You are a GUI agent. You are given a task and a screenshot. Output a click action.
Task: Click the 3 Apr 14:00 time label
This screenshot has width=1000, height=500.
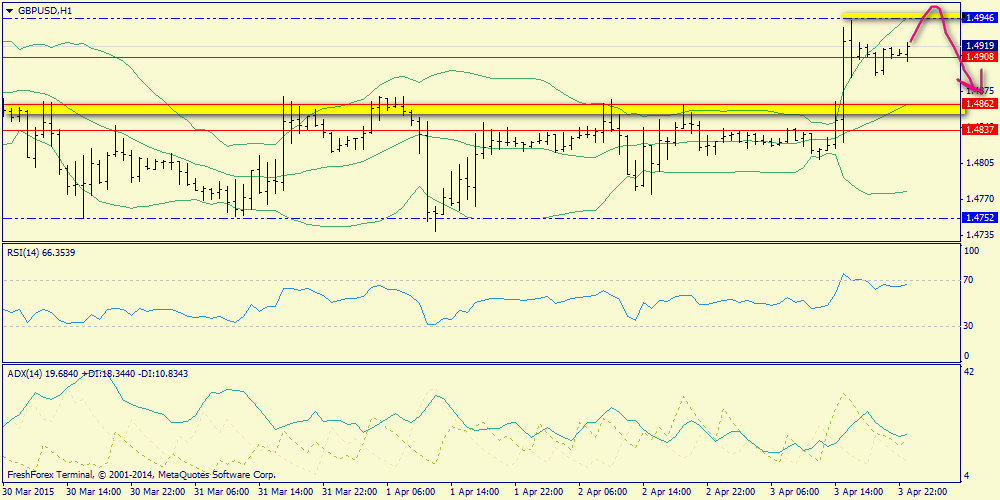tap(860, 492)
